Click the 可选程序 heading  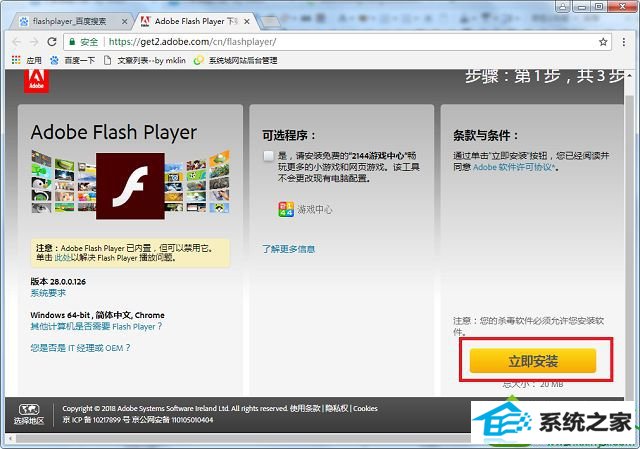coord(289,135)
